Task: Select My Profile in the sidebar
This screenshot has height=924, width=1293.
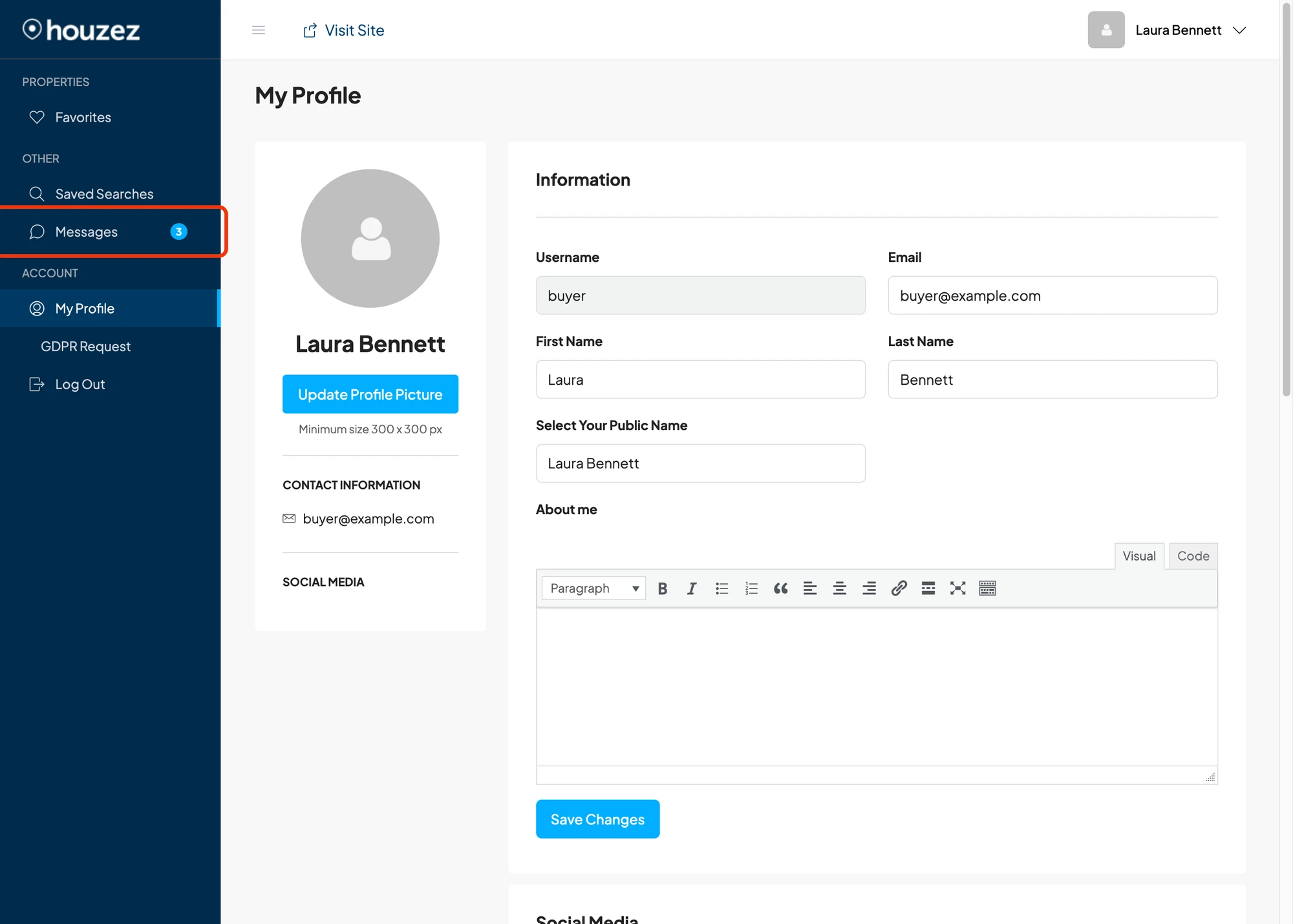Action: [110, 308]
